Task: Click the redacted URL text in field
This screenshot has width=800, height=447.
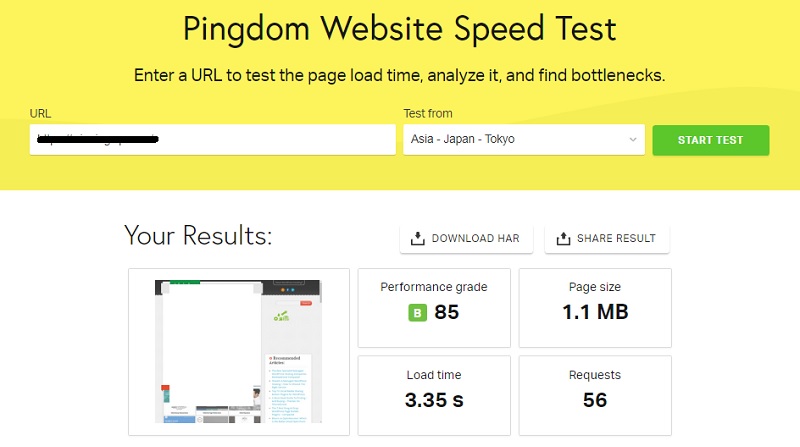Action: click(x=98, y=139)
